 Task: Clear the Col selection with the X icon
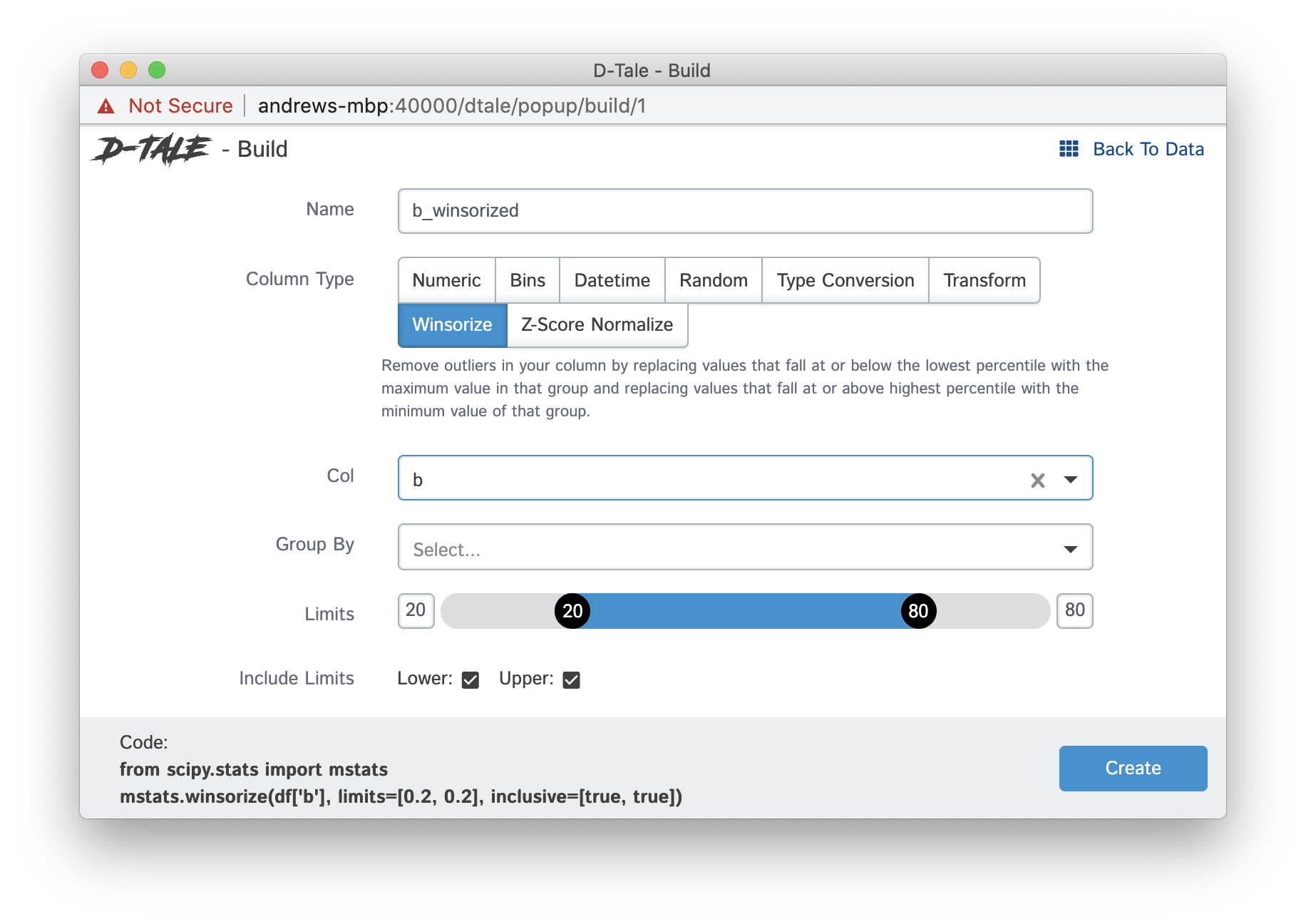tap(1037, 480)
